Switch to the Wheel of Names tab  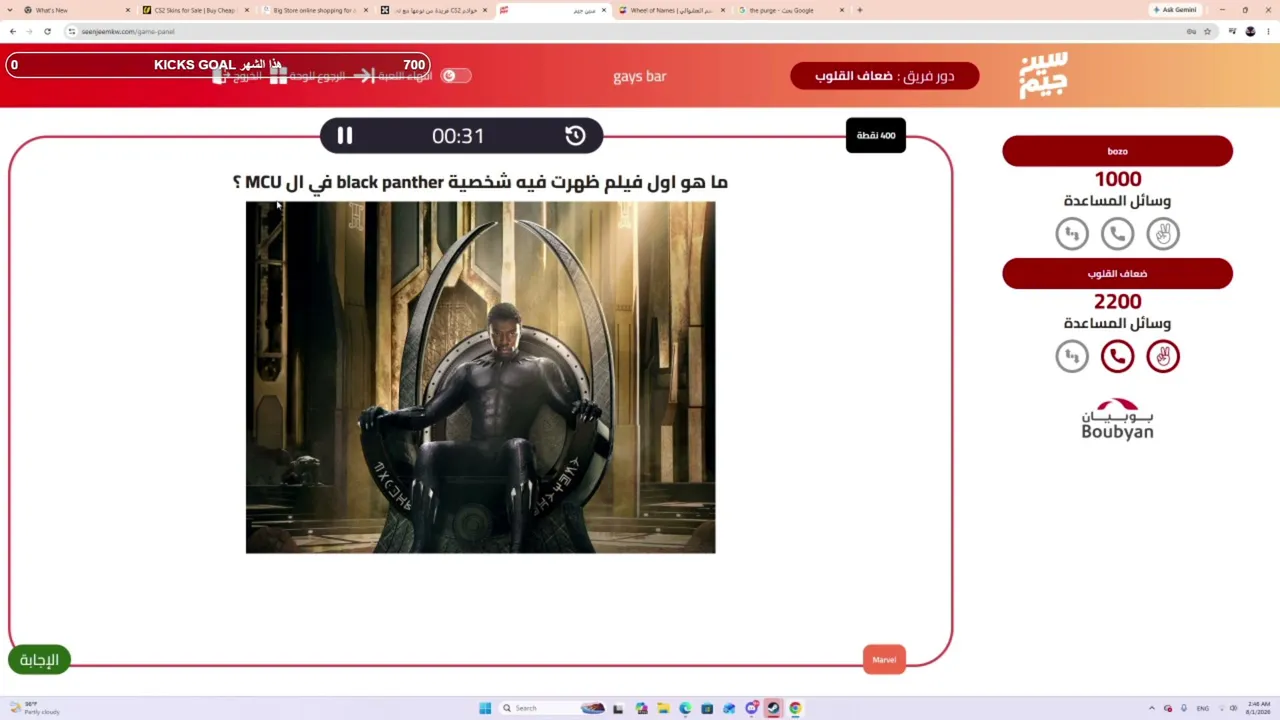click(673, 10)
